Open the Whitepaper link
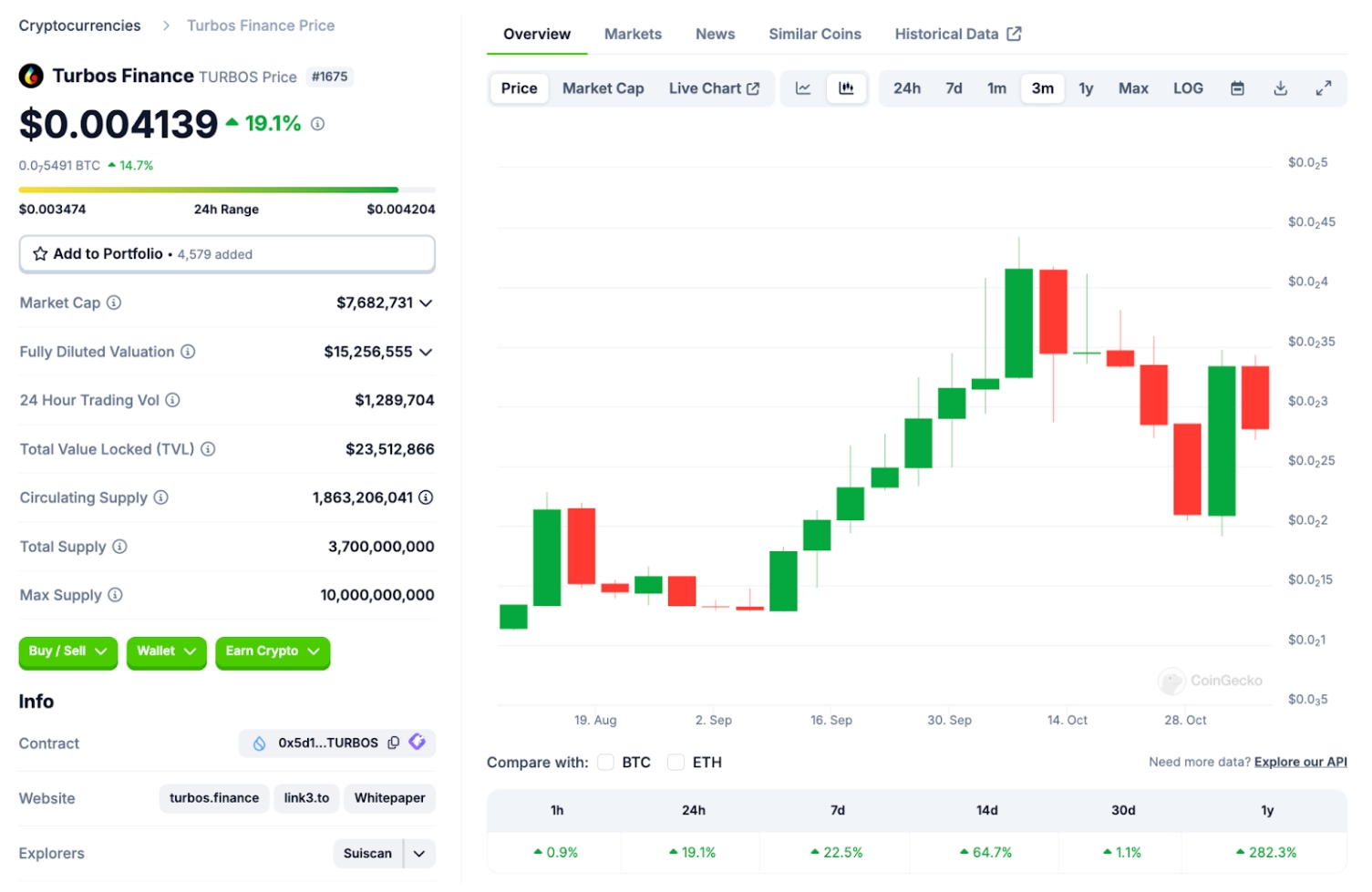 point(389,798)
